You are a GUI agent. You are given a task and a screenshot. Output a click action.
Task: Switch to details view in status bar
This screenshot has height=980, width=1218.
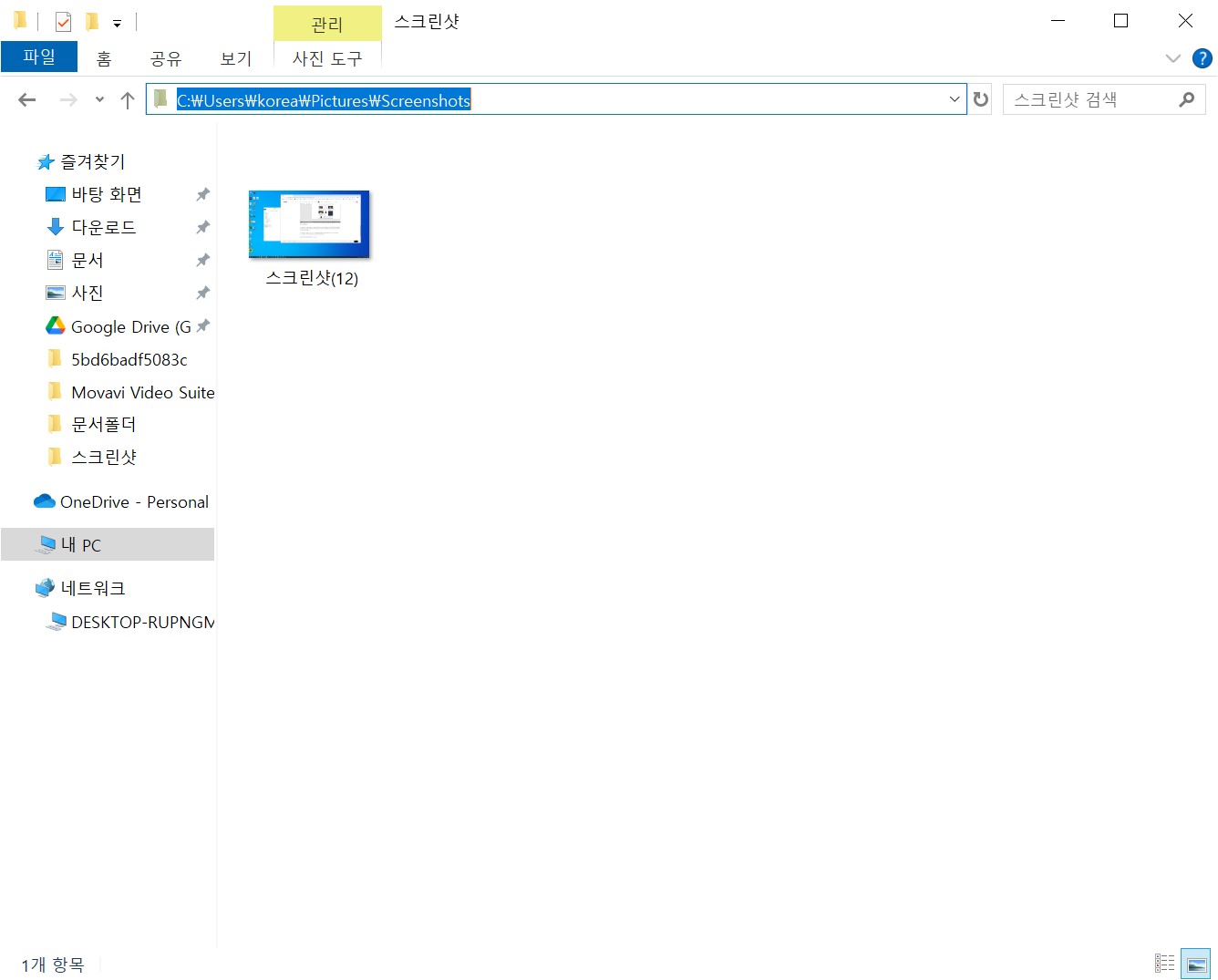coord(1165,963)
